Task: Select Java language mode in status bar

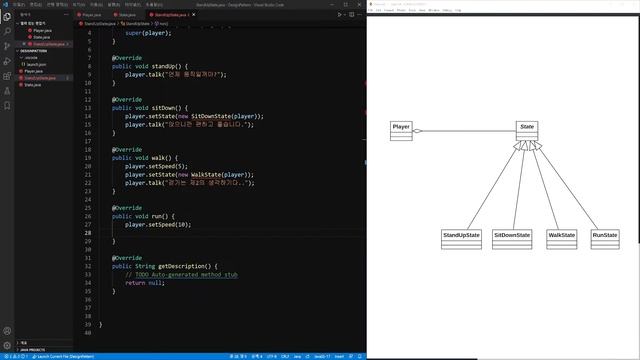Action: [297, 356]
